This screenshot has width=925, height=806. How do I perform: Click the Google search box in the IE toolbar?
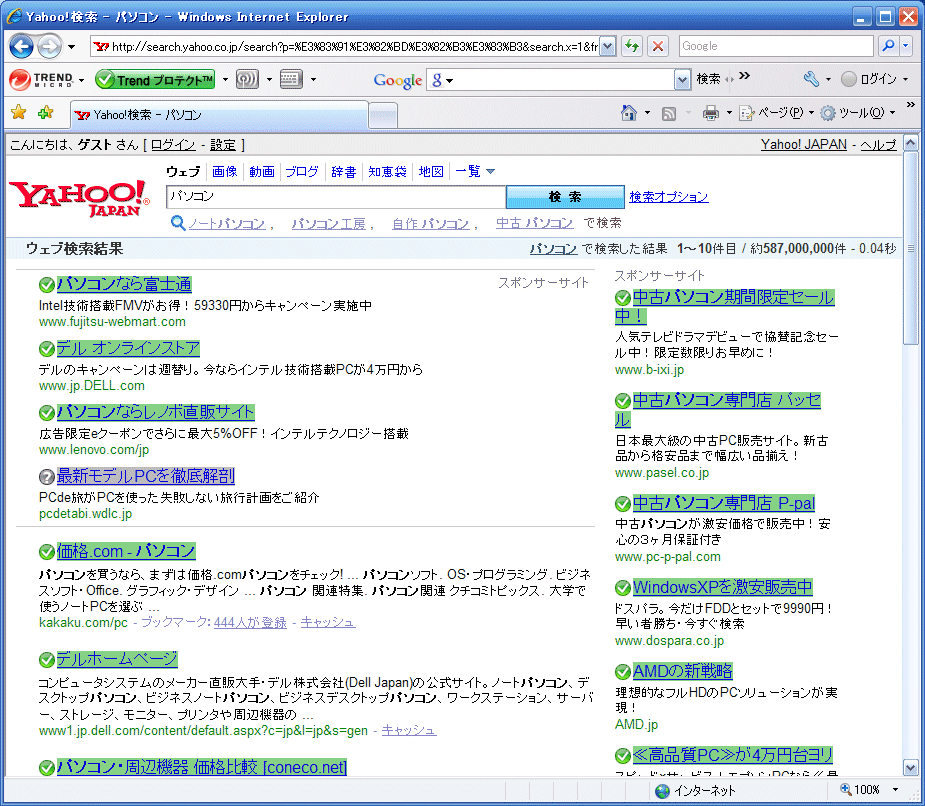tap(776, 45)
